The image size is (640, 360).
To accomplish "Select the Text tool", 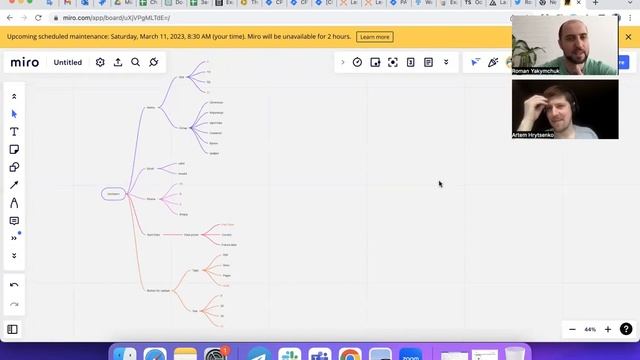I will click(14, 132).
